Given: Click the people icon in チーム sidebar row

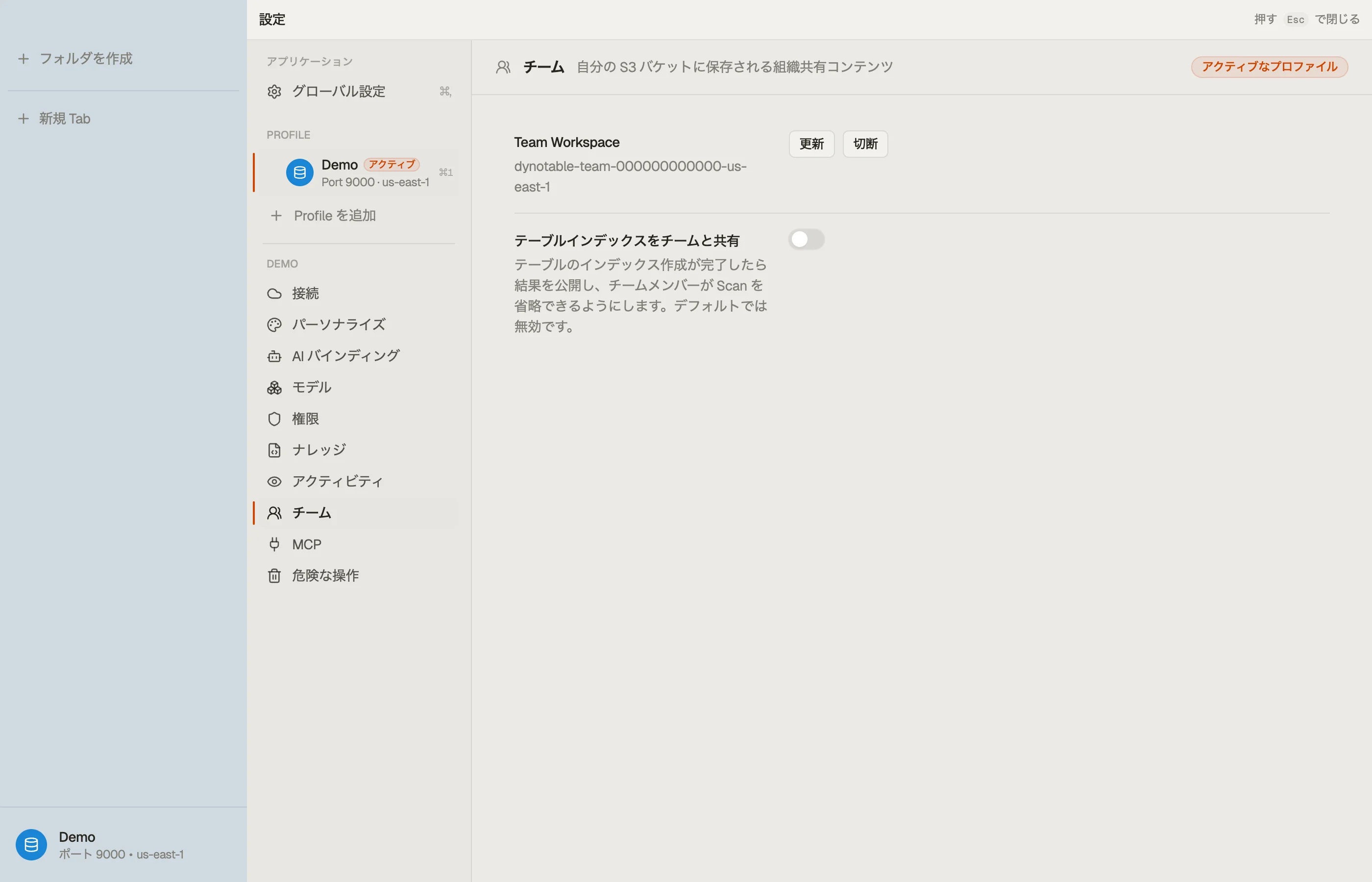Looking at the screenshot, I should click(x=274, y=513).
